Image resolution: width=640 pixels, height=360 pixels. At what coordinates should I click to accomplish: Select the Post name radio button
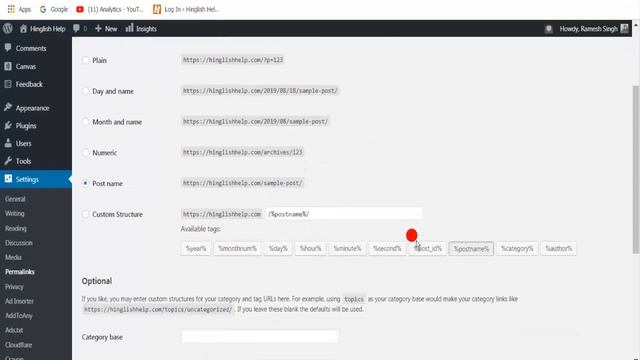(85, 183)
